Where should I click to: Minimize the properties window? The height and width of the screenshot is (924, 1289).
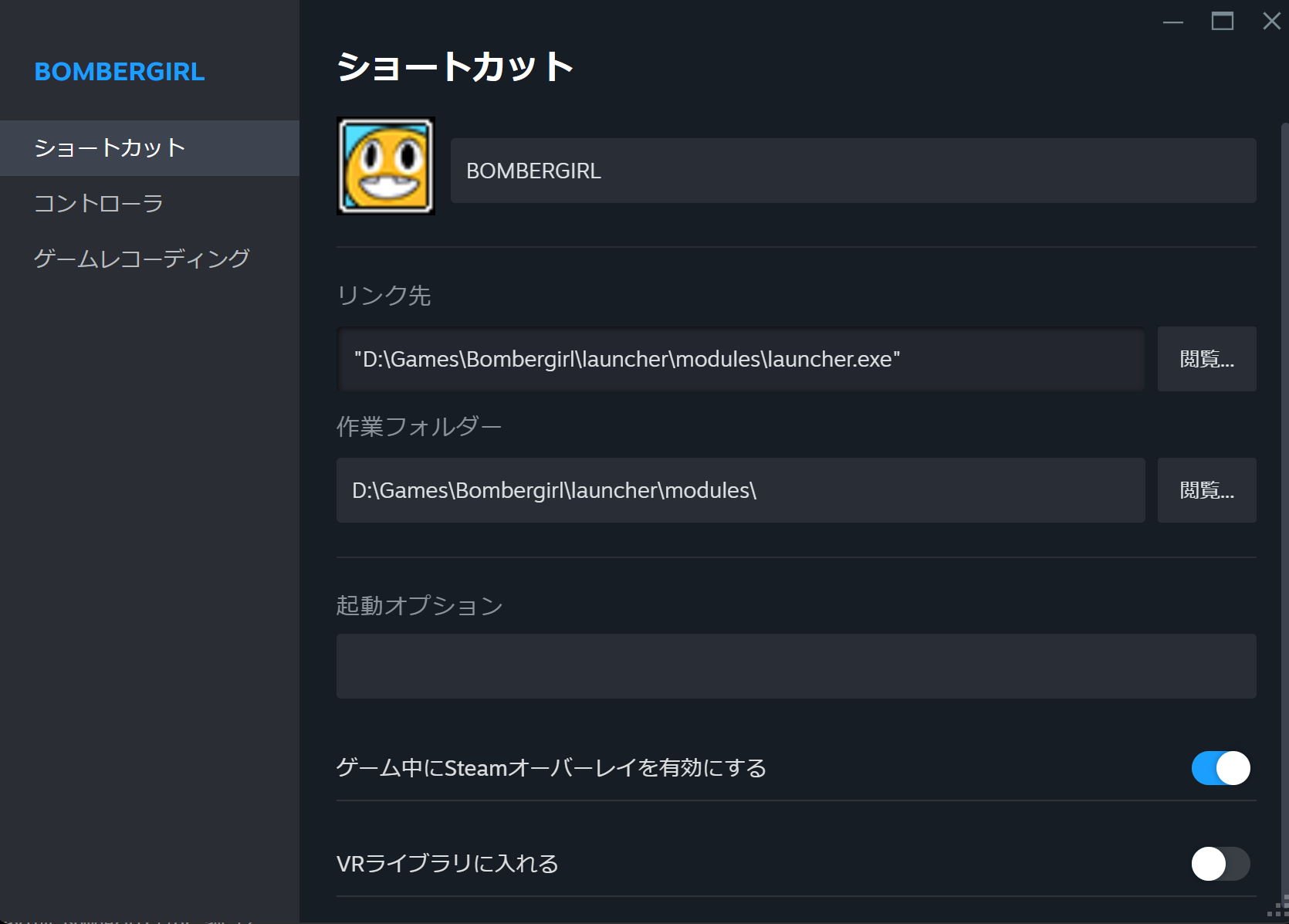point(1173,22)
